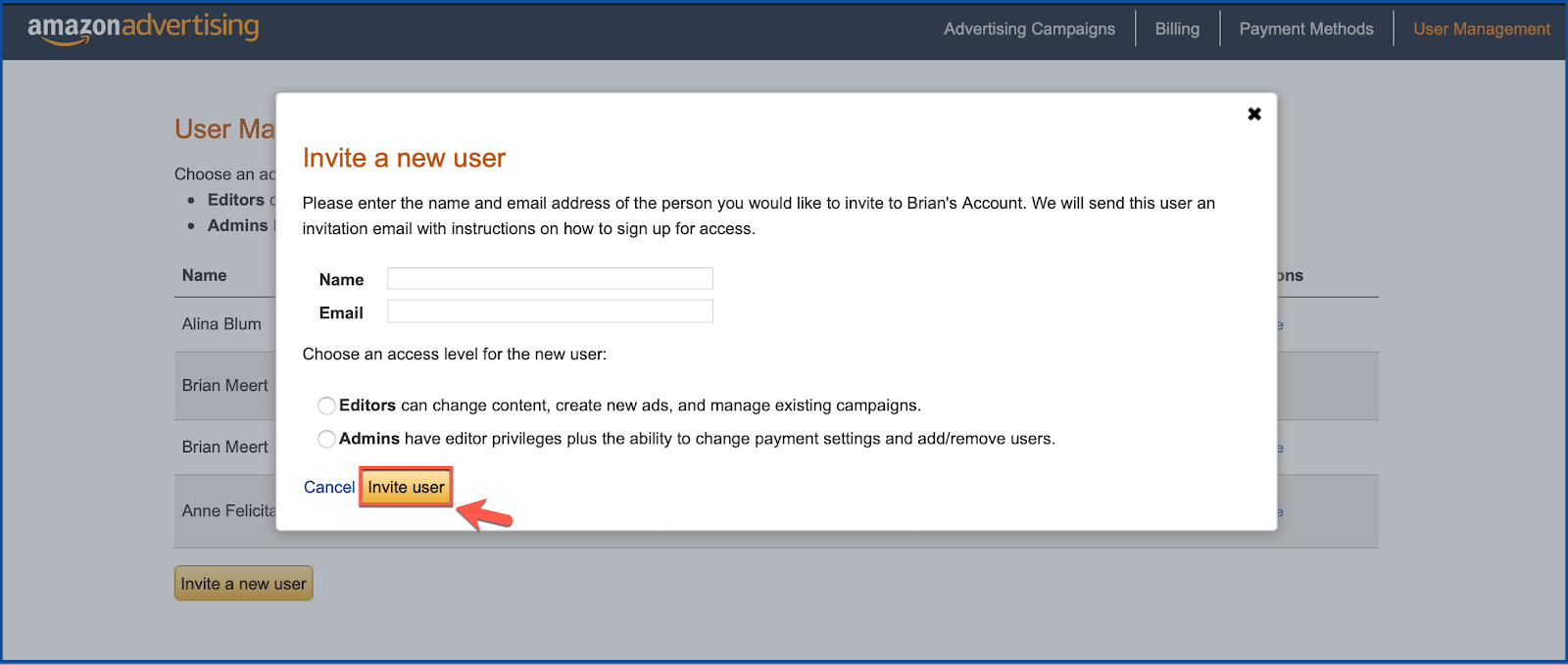Click the Amazon Advertising logo
Screen dimensions: 1568x665
point(143,27)
